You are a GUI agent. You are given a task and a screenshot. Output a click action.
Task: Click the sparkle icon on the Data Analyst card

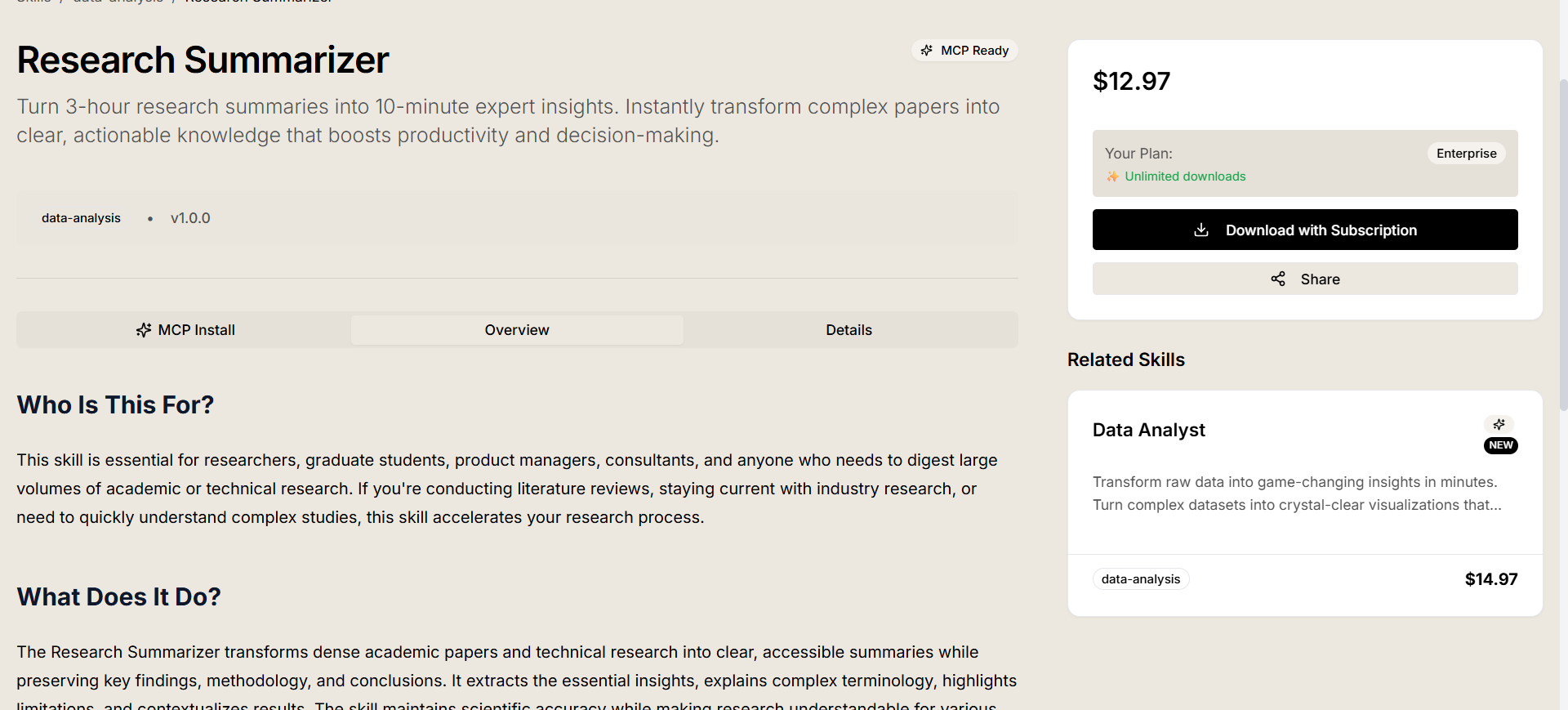1499,424
